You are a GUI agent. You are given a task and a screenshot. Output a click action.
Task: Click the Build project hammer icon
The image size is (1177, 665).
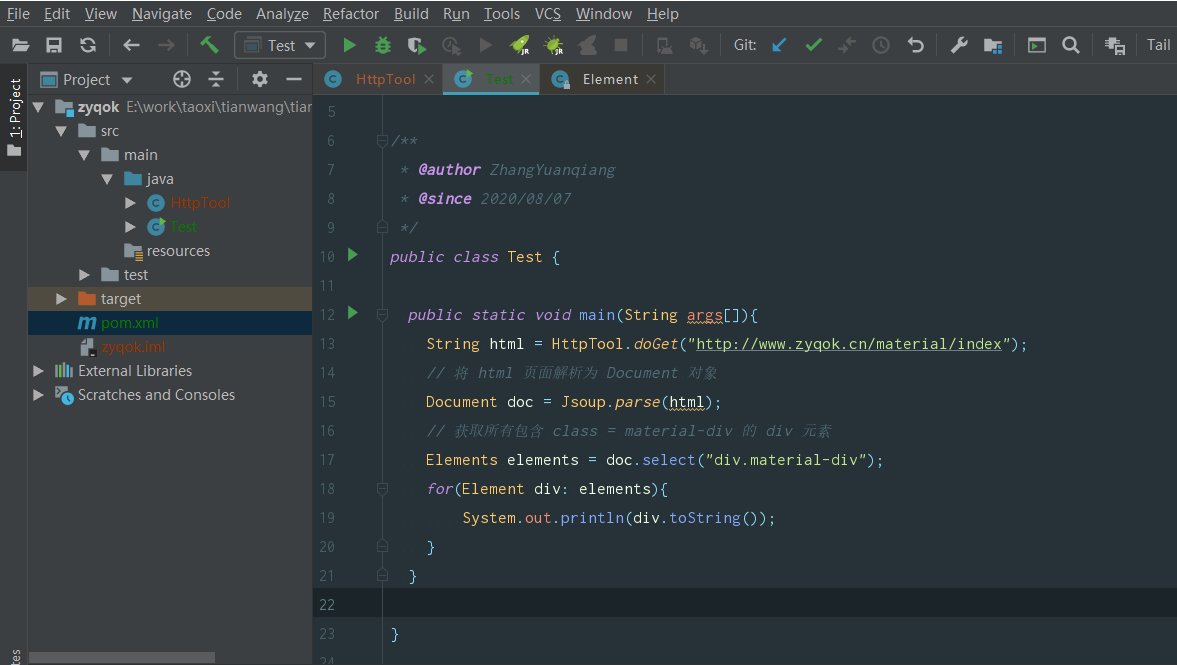pos(209,45)
